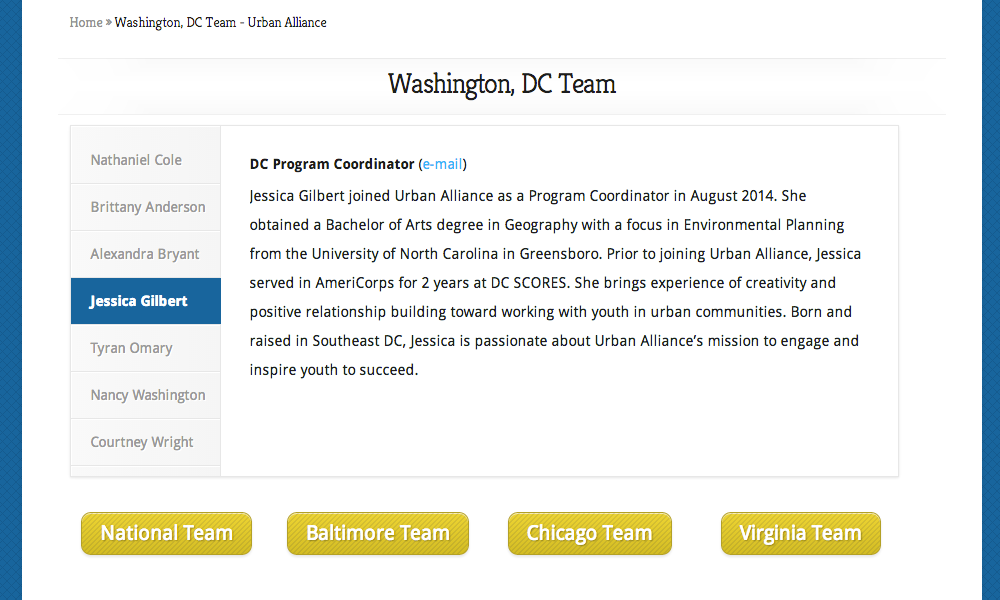Viewport: 1000px width, 600px height.
Task: Go to the National Team page
Action: click(x=166, y=533)
